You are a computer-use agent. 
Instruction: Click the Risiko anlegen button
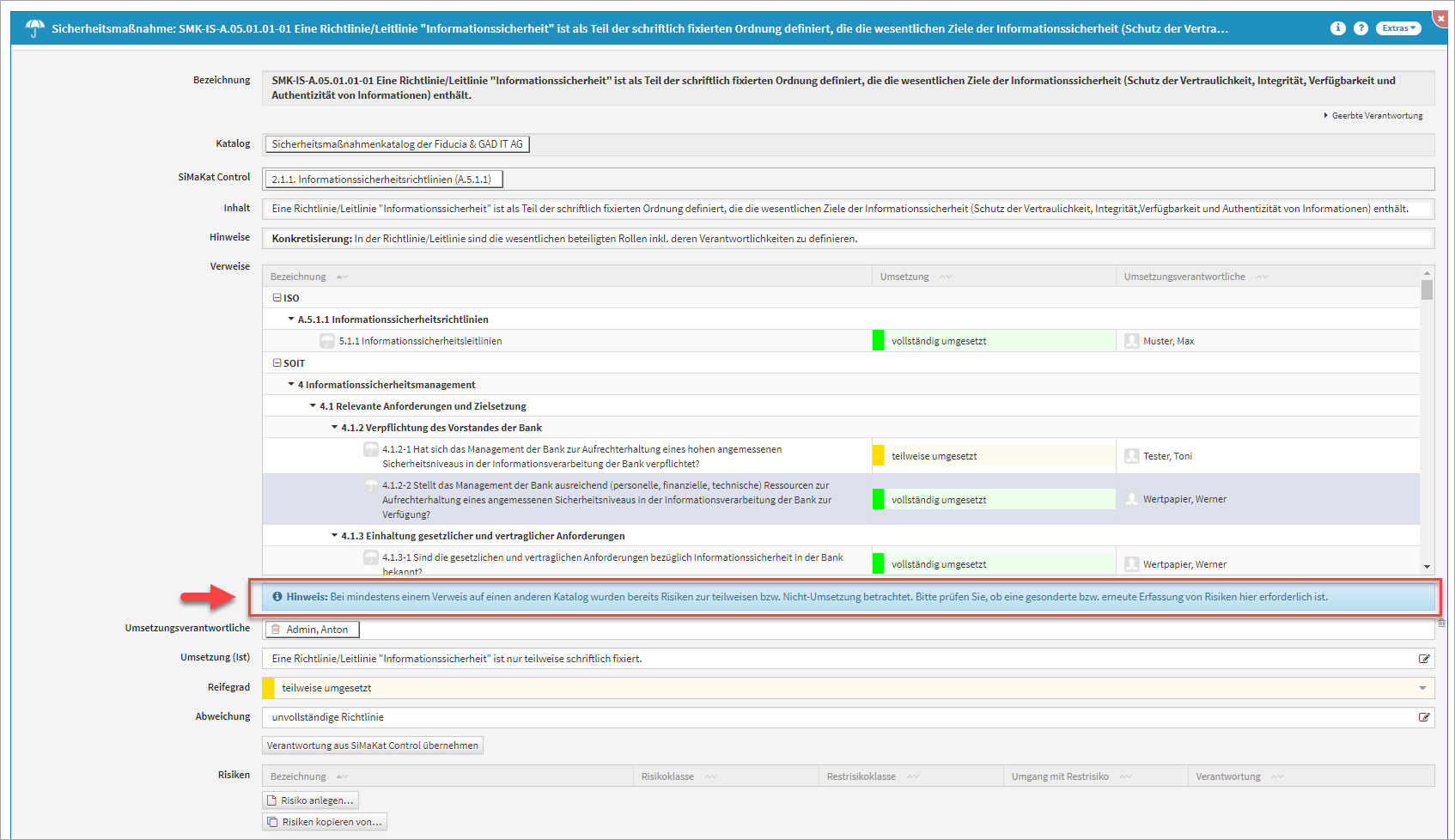click(x=310, y=800)
